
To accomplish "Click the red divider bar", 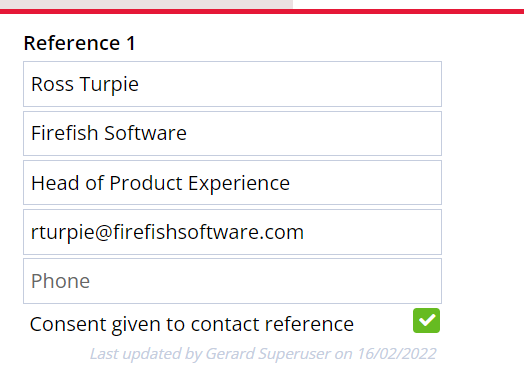I will [262, 11].
